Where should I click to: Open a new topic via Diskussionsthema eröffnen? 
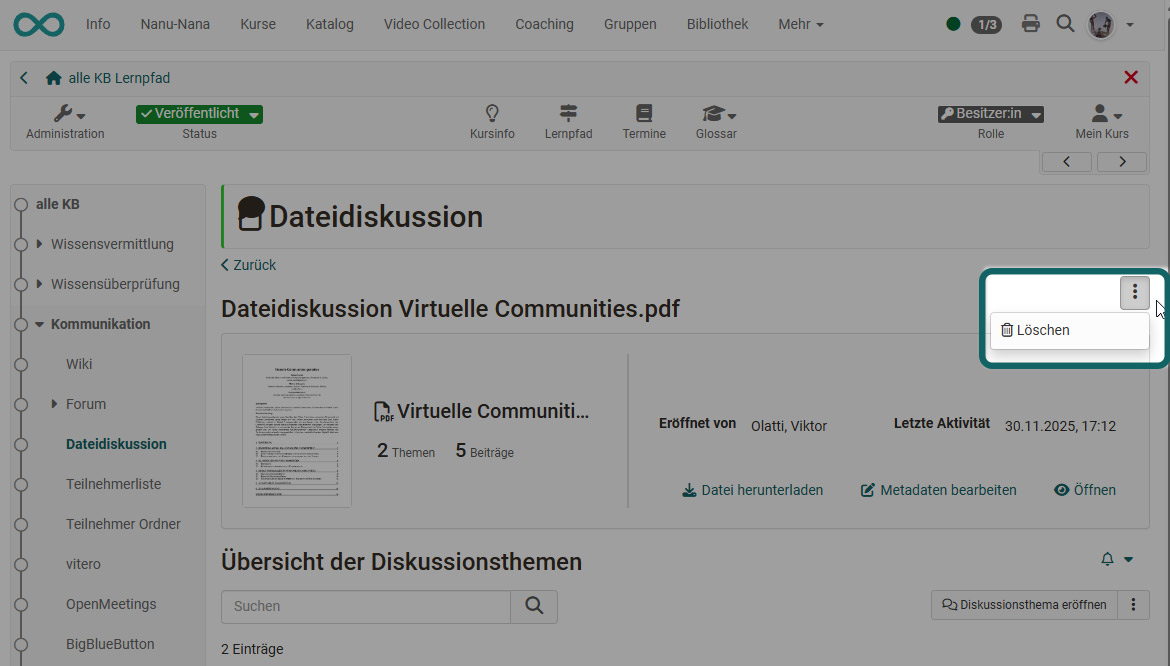click(x=1023, y=604)
